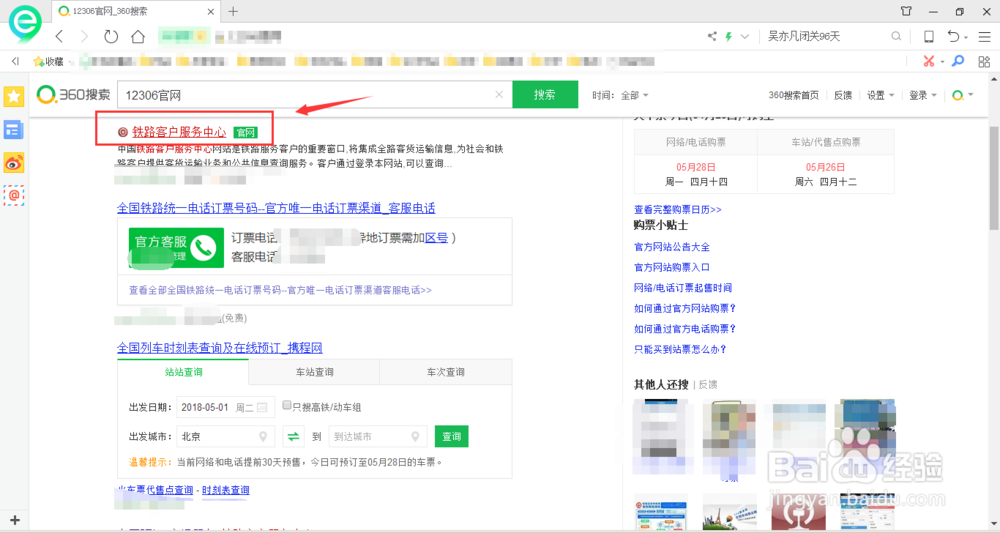Click the blue magnifier find icon
The image size is (1000, 533).
958,61
